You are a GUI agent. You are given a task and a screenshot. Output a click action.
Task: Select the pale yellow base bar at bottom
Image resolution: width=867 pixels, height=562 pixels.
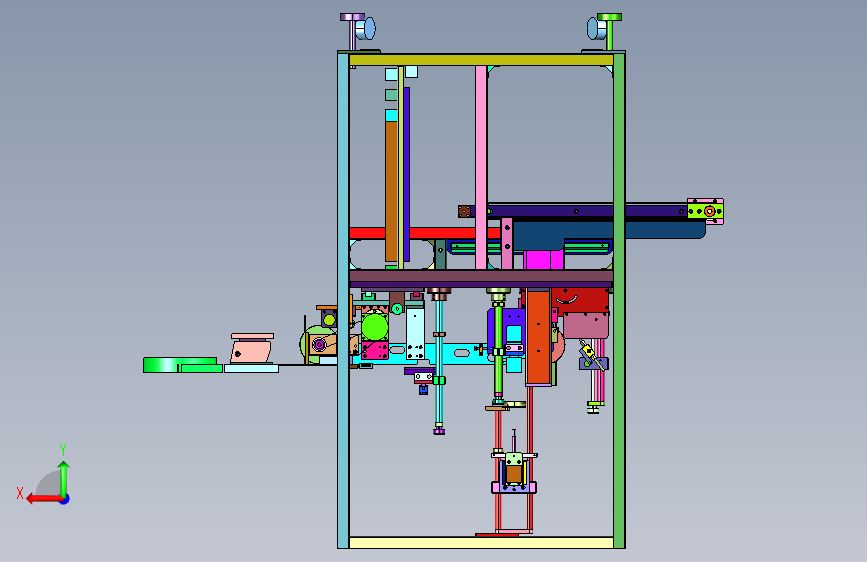[x=481, y=543]
